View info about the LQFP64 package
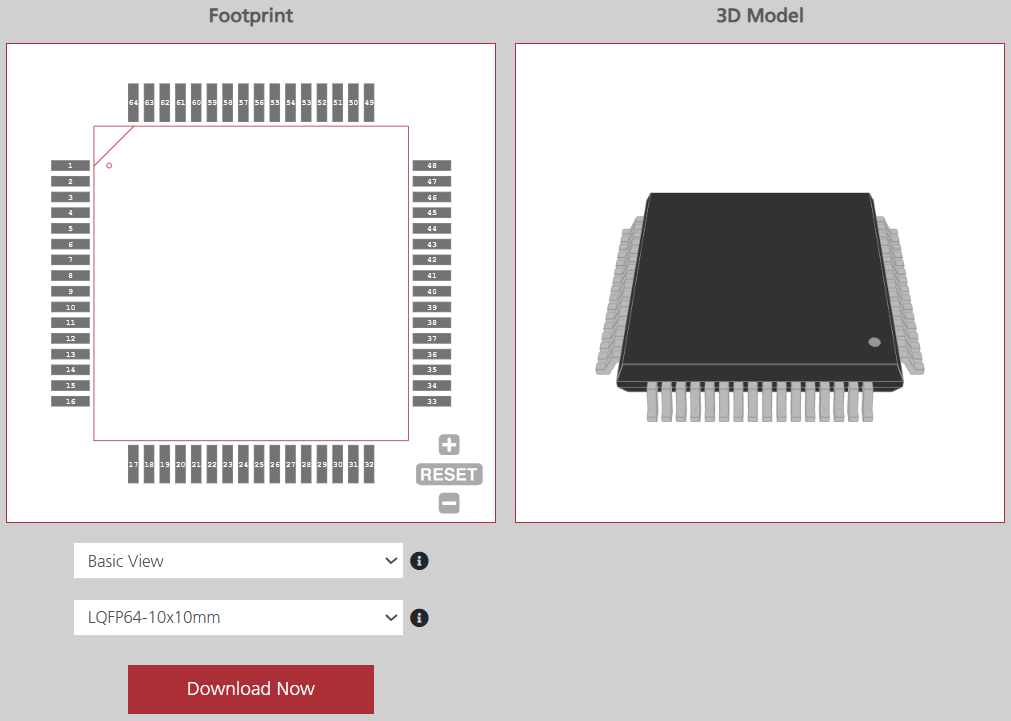Screen dimensions: 1011x721 (x=419, y=618)
